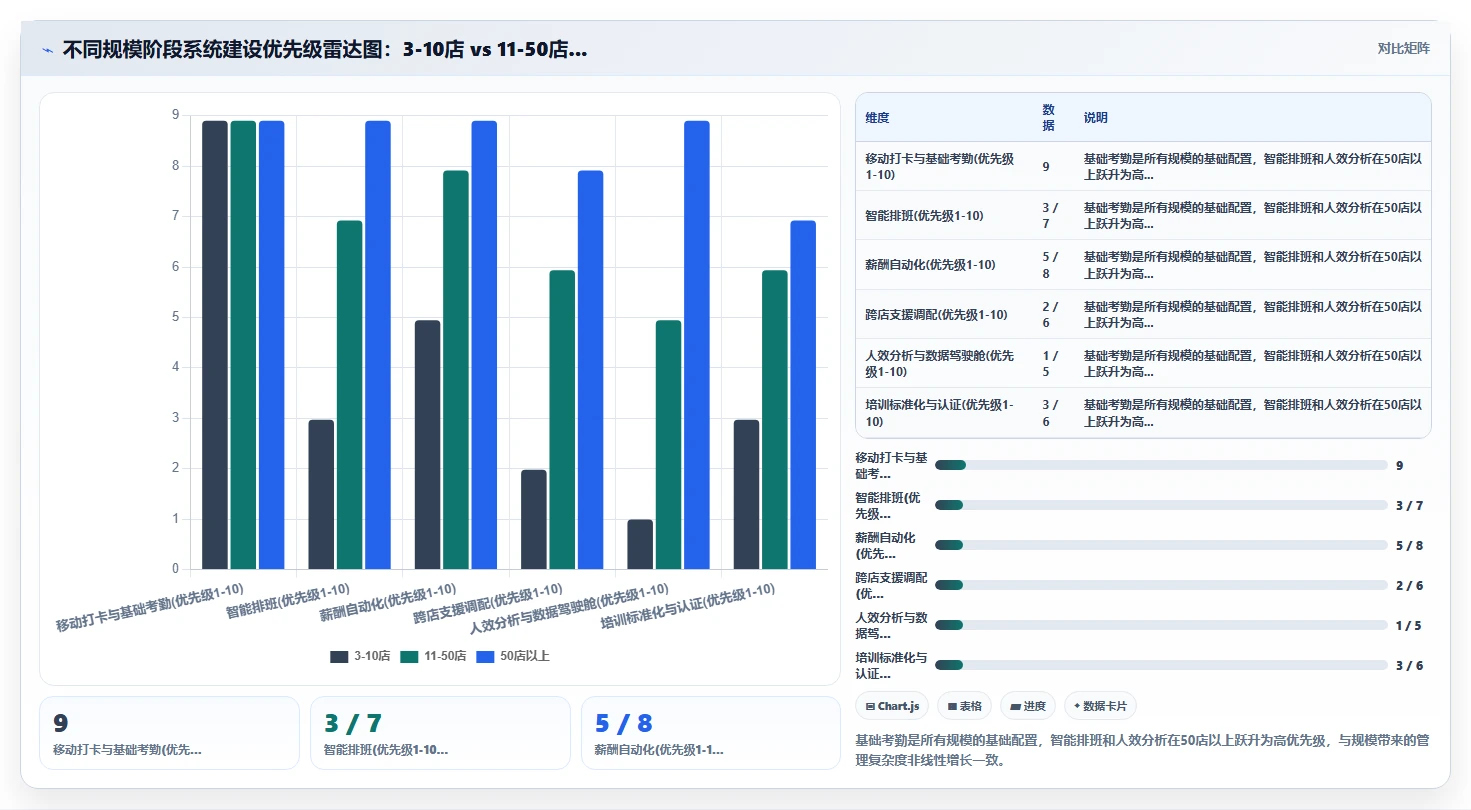
Task: Click the 薪酬自动化 x-axis label on the chart
Action: pos(387,602)
